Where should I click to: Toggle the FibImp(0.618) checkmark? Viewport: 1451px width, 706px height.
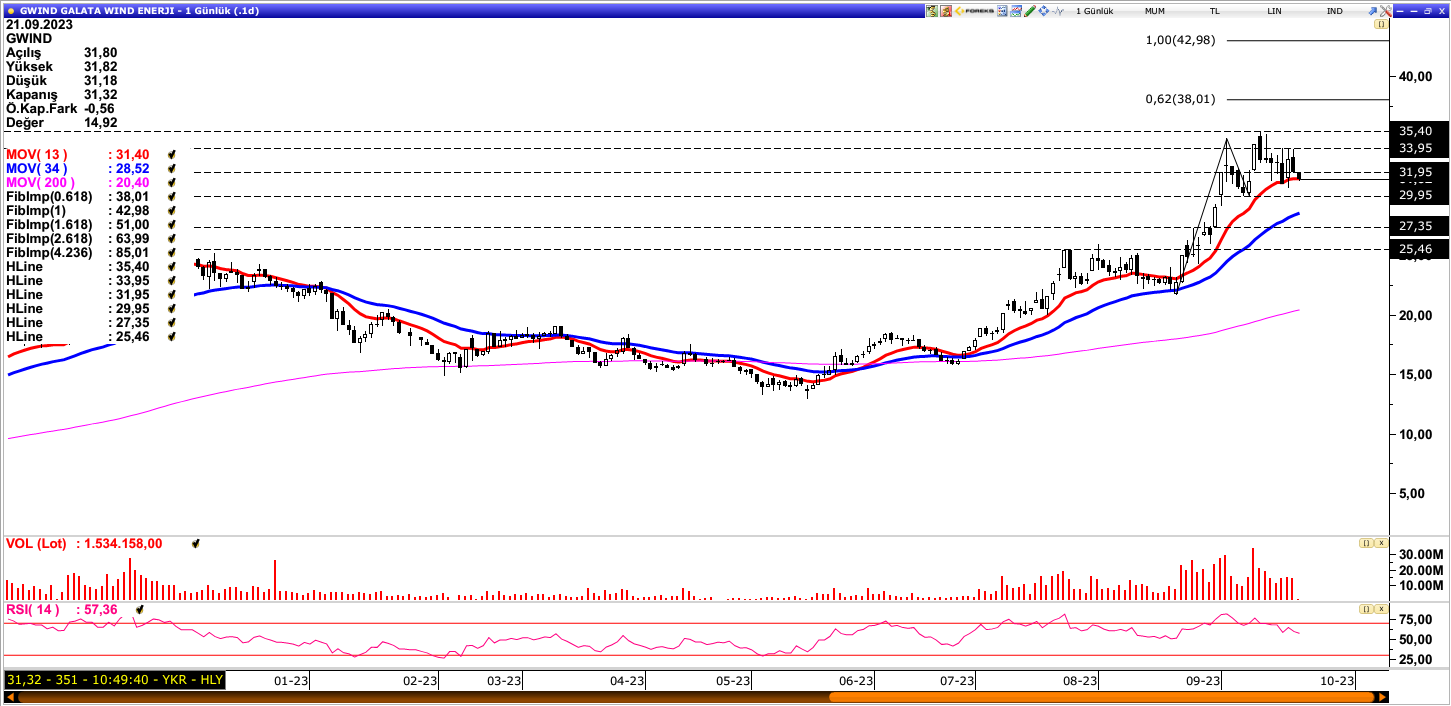tap(172, 197)
